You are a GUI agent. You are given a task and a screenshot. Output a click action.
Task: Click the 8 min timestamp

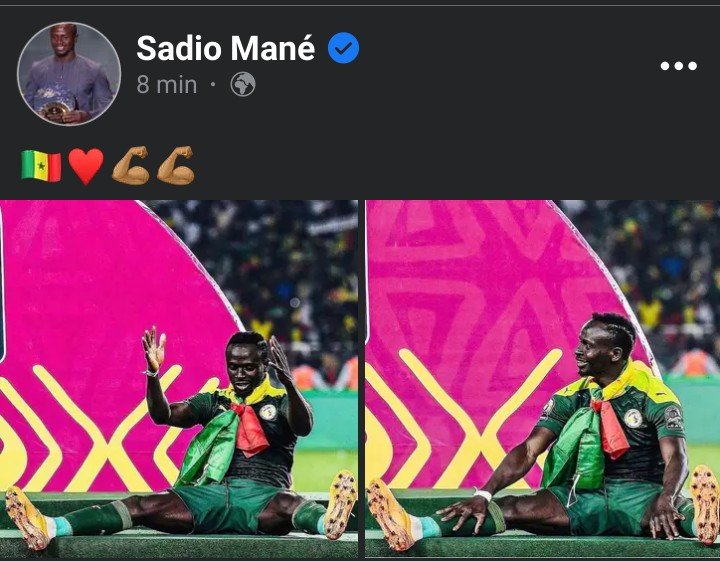point(167,85)
